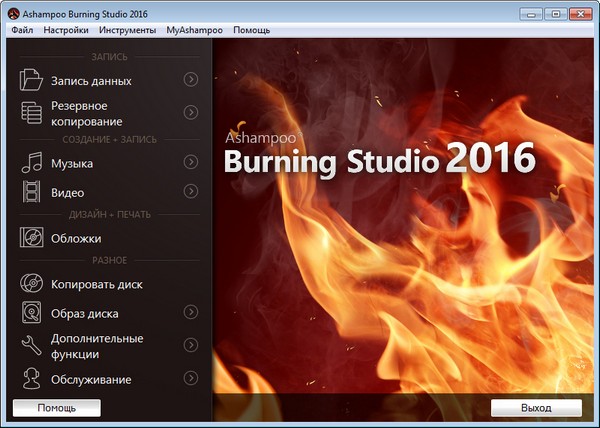Select the film strip icon for Видео
The width and height of the screenshot is (600, 428).
click(x=32, y=191)
